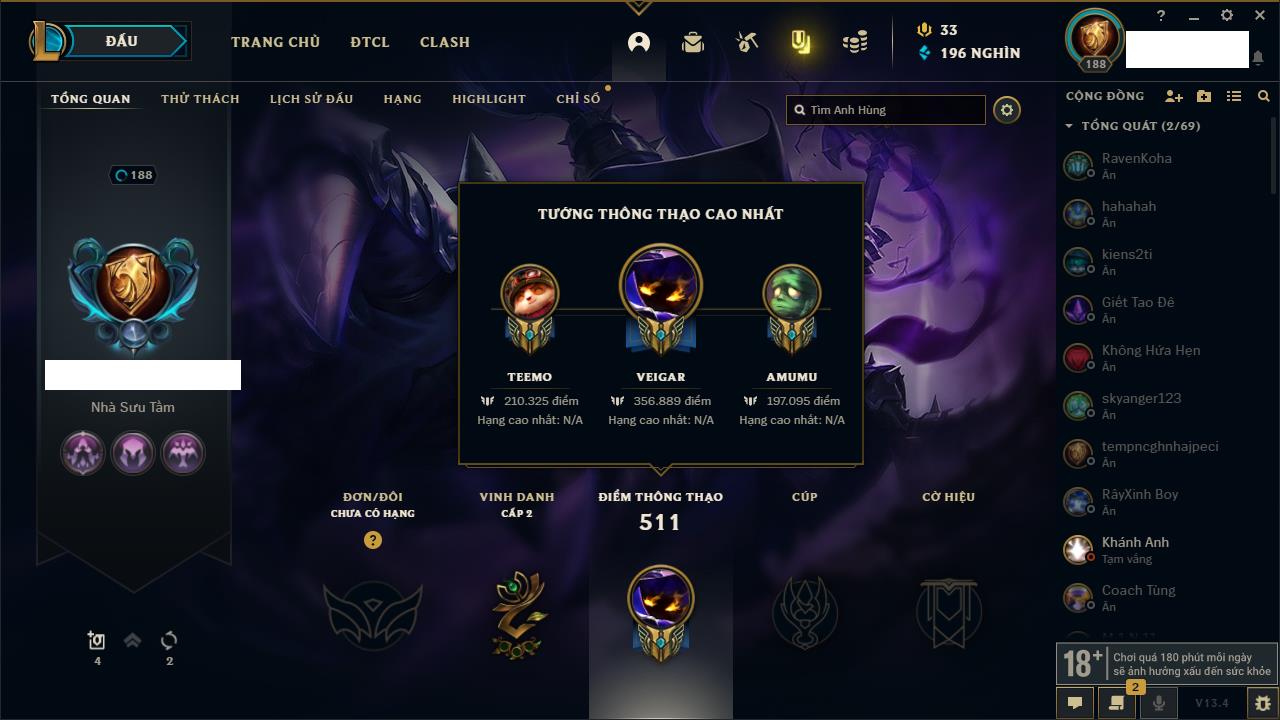Open the friends list view options icon

[1234, 96]
